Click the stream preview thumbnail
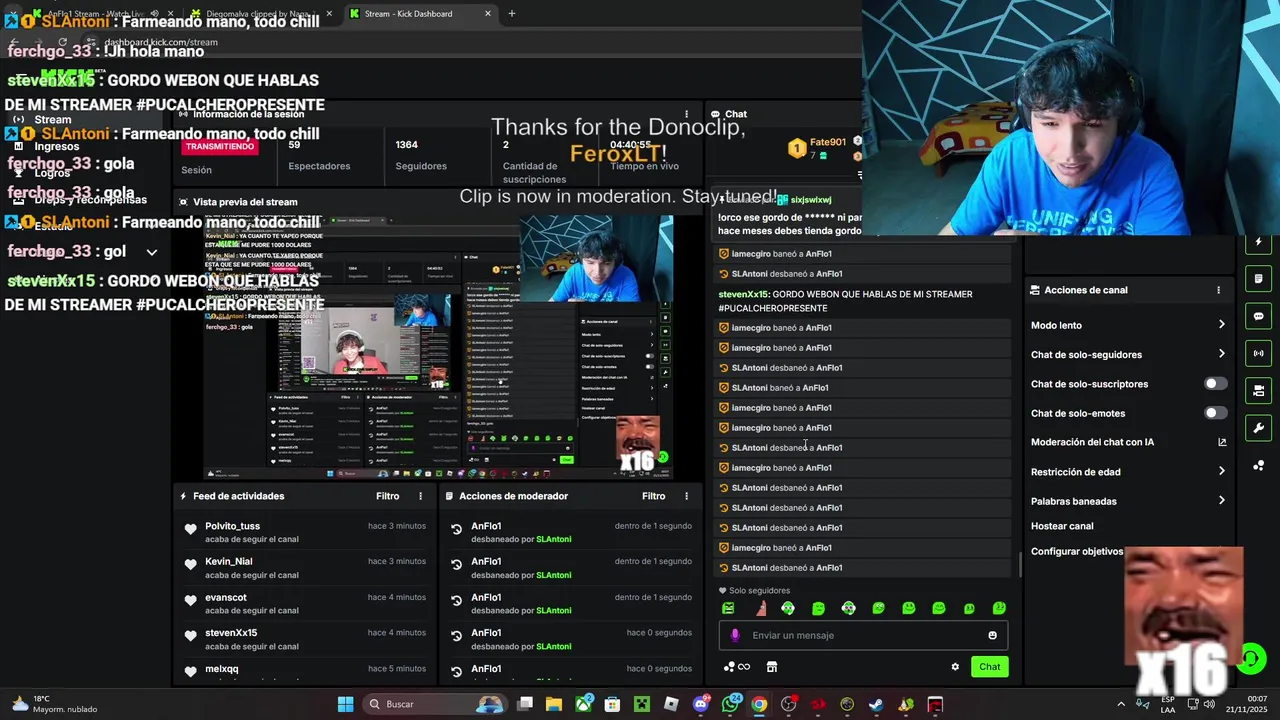Image resolution: width=1280 pixels, height=720 pixels. (437, 346)
